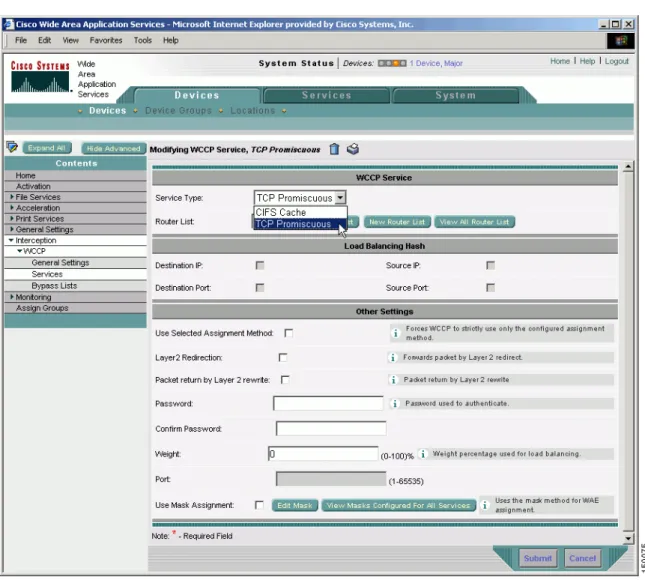The height and width of the screenshot is (580, 645).
Task: Select Assign Groups in Contents
Action: pyautogui.click(x=42, y=308)
